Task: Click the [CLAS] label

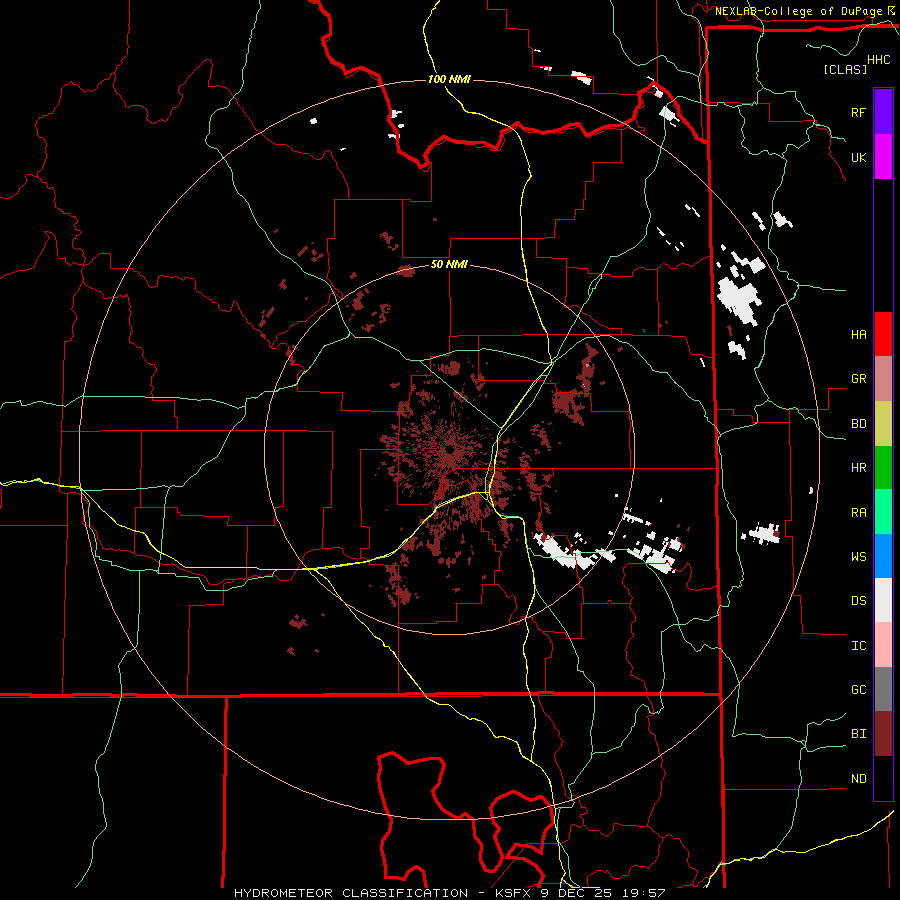Action: (845, 69)
